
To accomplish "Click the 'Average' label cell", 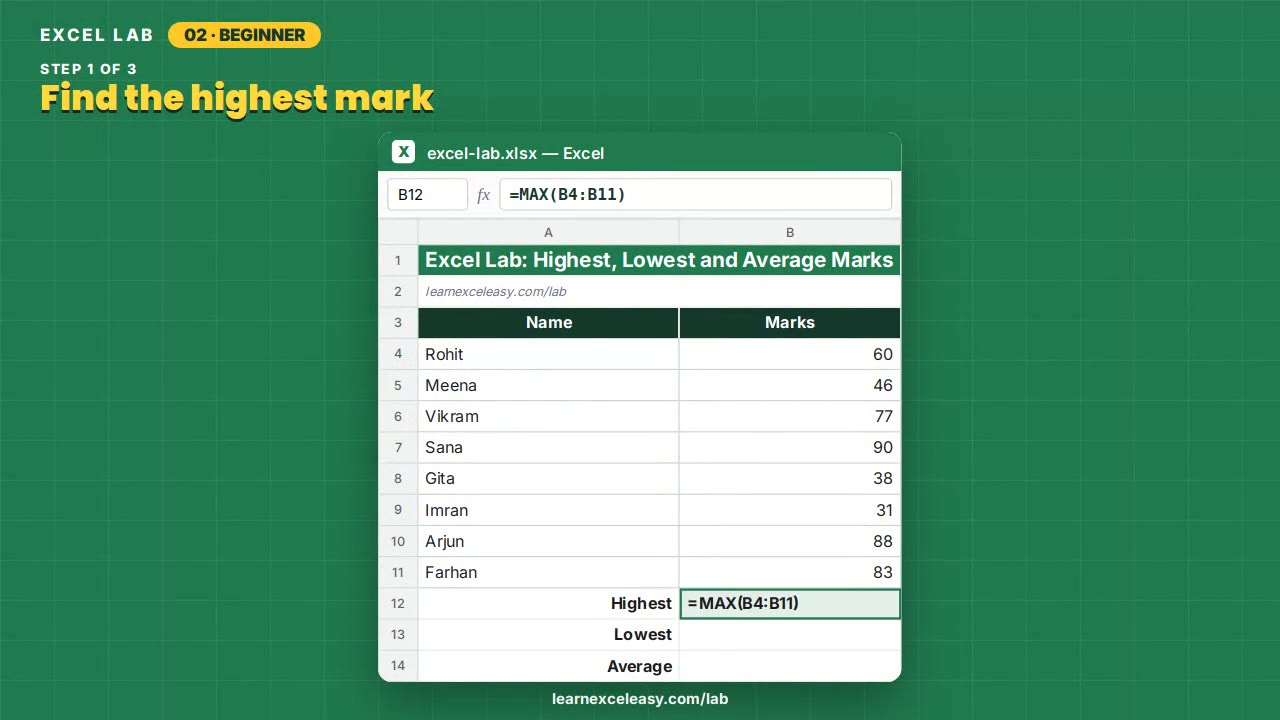I will pos(548,666).
